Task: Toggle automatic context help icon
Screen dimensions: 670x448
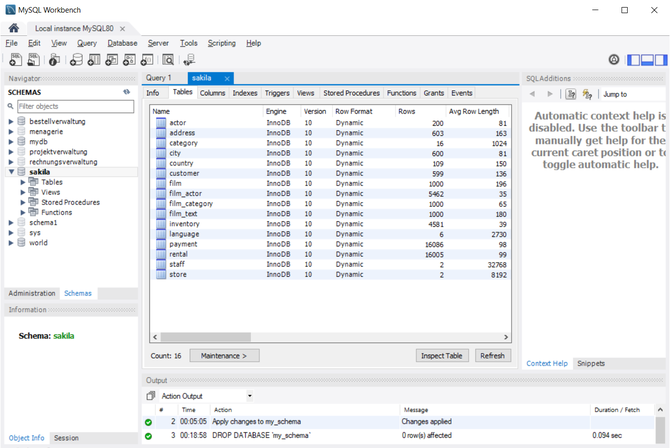Action: tap(588, 94)
